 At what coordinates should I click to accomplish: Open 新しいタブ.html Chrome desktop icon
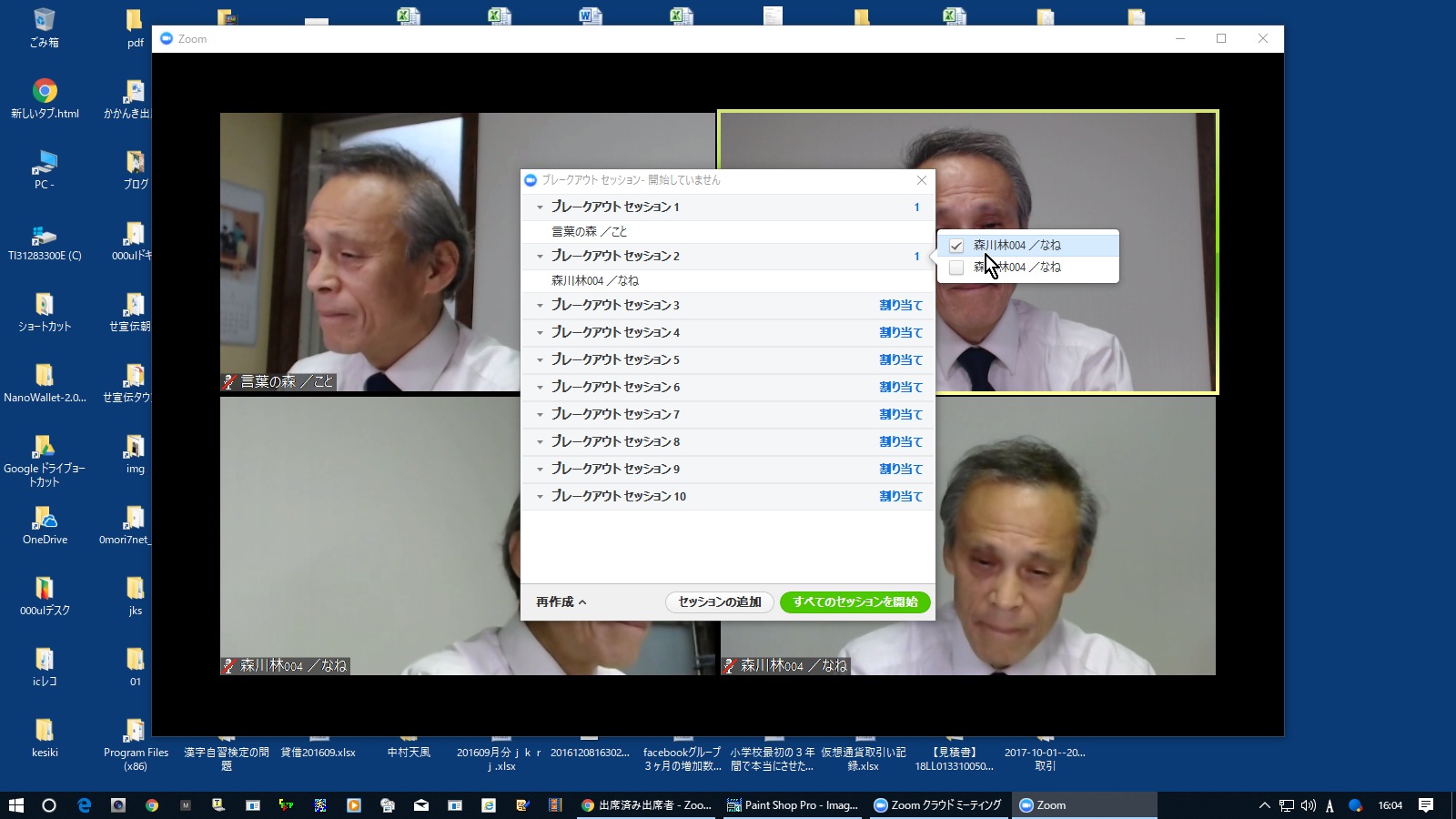coord(45,99)
